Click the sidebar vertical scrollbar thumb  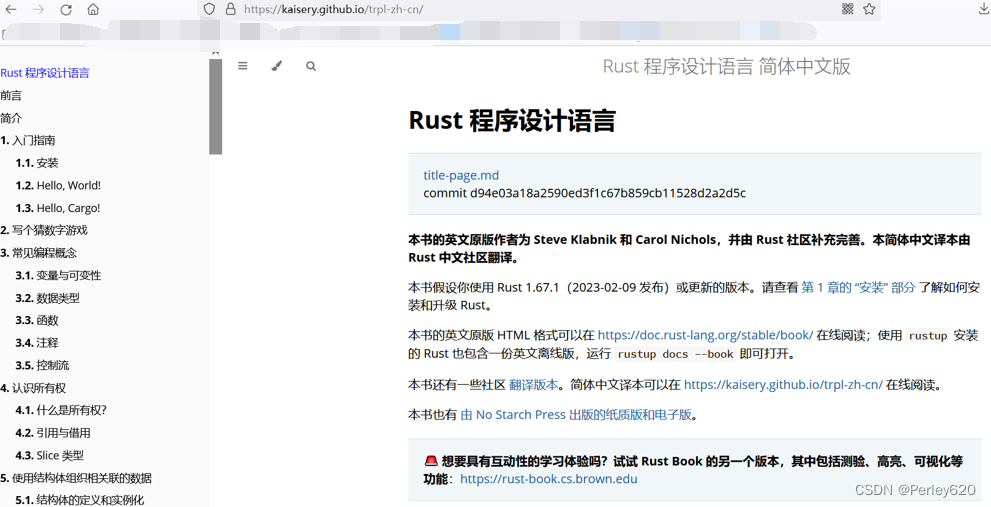point(216,106)
